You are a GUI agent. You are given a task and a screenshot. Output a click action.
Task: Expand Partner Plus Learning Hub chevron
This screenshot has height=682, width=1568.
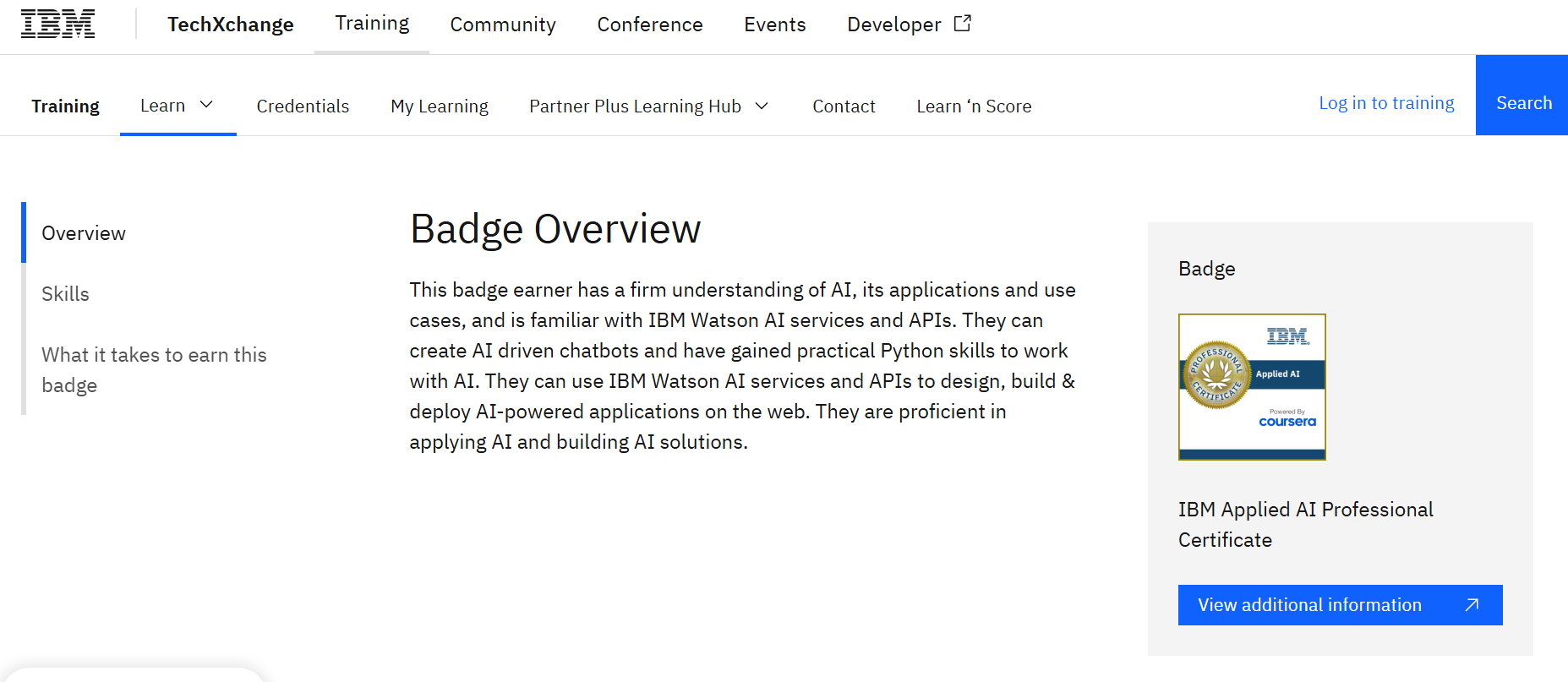(762, 106)
